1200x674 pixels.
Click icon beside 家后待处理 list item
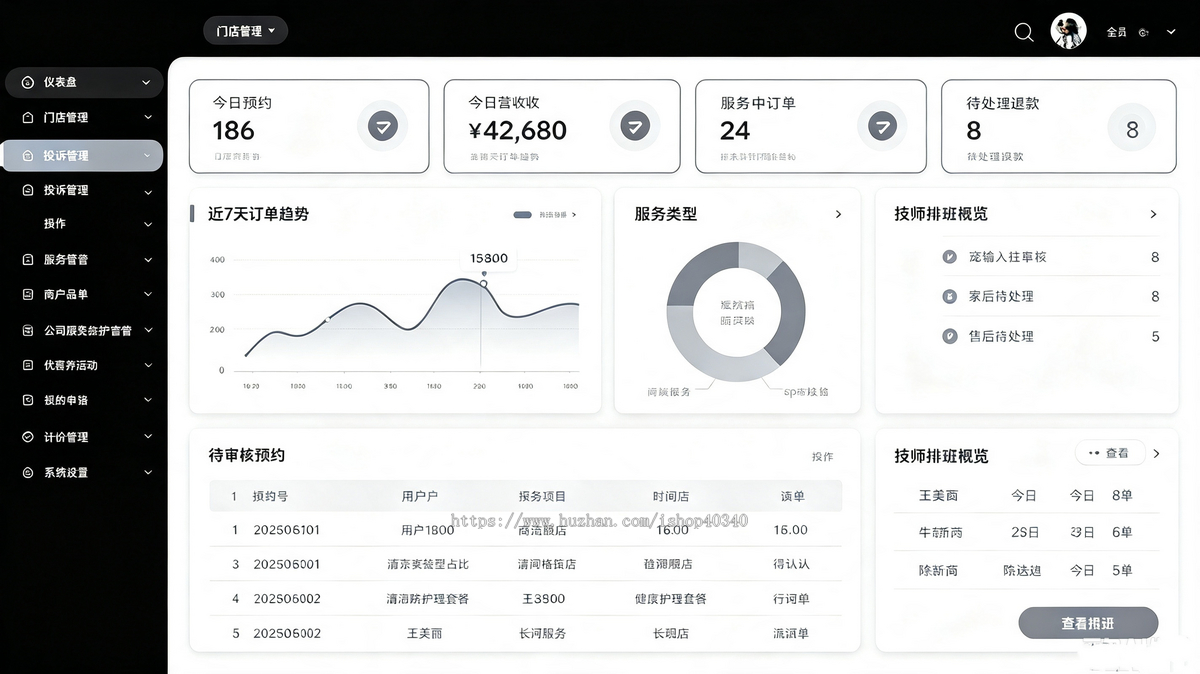[x=949, y=296]
